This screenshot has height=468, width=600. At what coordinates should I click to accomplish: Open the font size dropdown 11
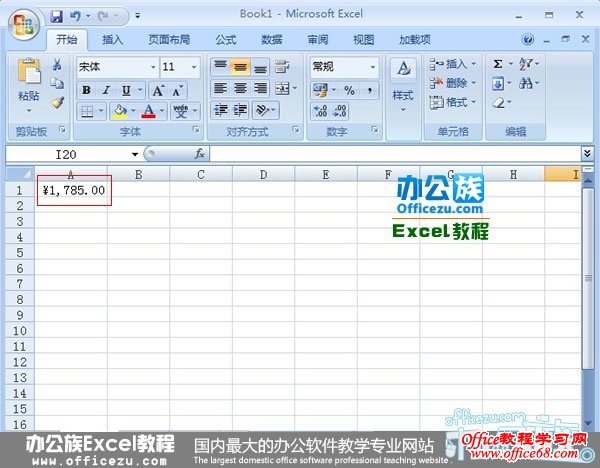pos(194,67)
